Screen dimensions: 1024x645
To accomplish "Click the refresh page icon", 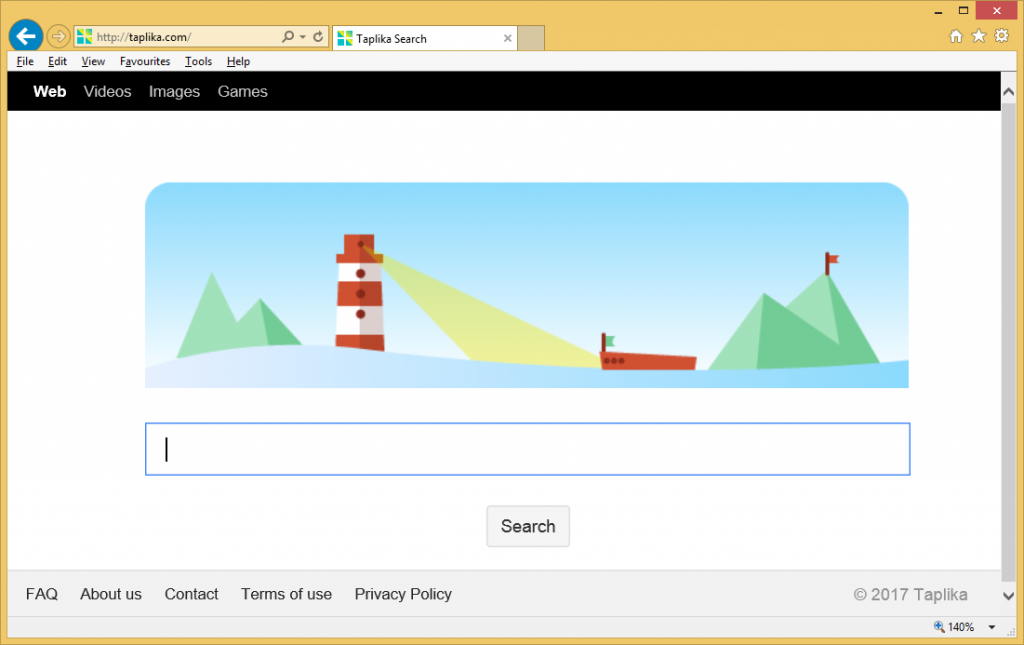I will pyautogui.click(x=318, y=37).
